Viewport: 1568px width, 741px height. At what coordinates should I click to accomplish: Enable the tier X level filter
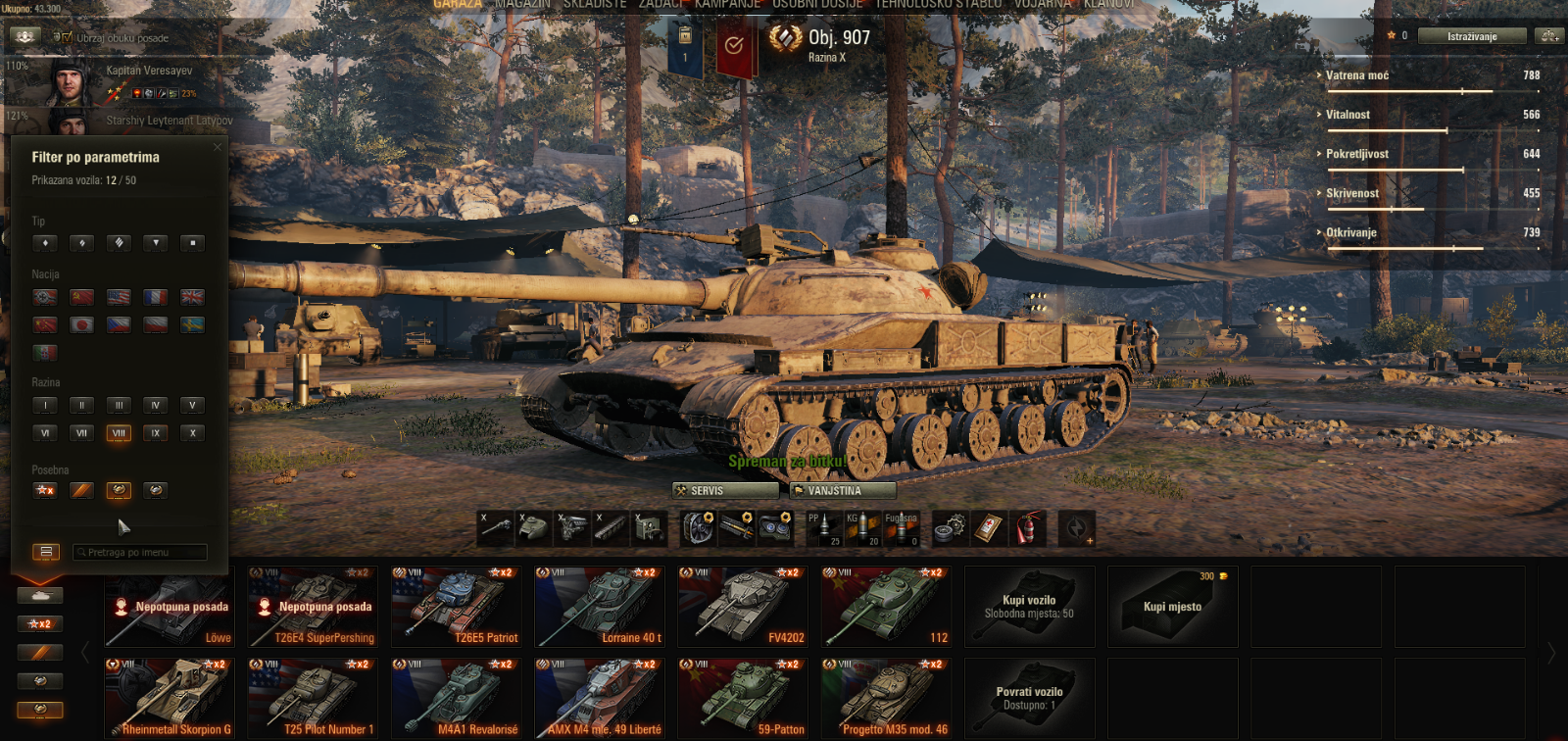[192, 433]
